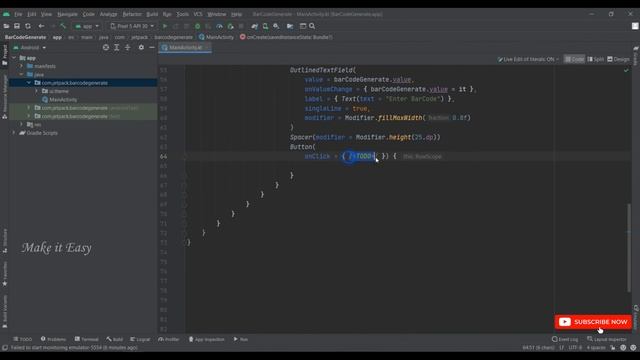Open Project panel gear settings
This screenshot has height=360, width=640.
click(141, 48)
